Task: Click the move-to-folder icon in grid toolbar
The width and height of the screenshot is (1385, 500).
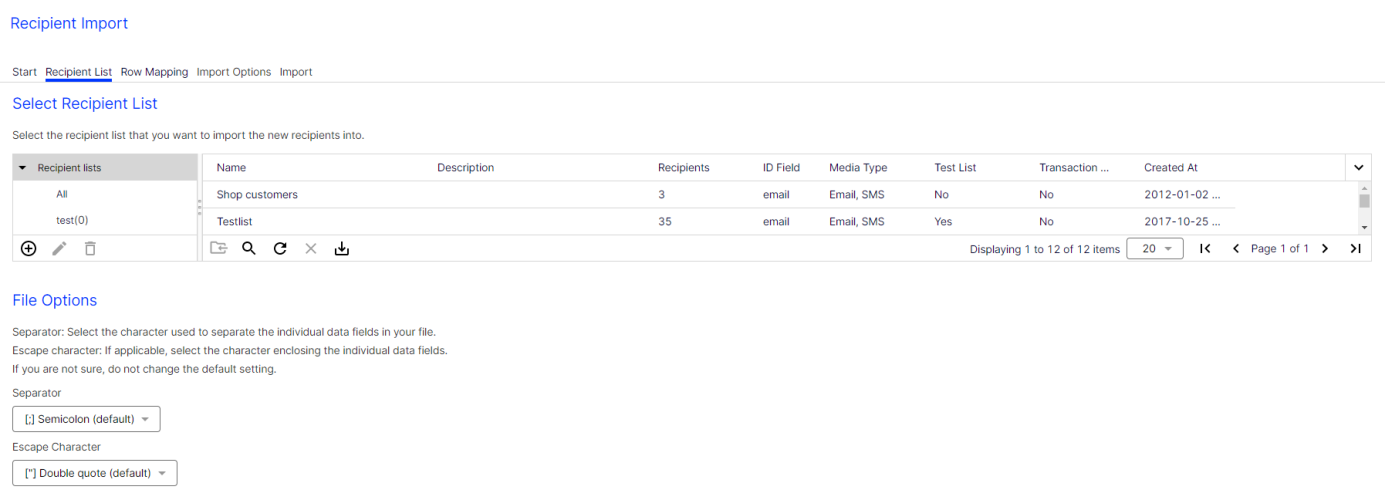Action: tap(218, 249)
